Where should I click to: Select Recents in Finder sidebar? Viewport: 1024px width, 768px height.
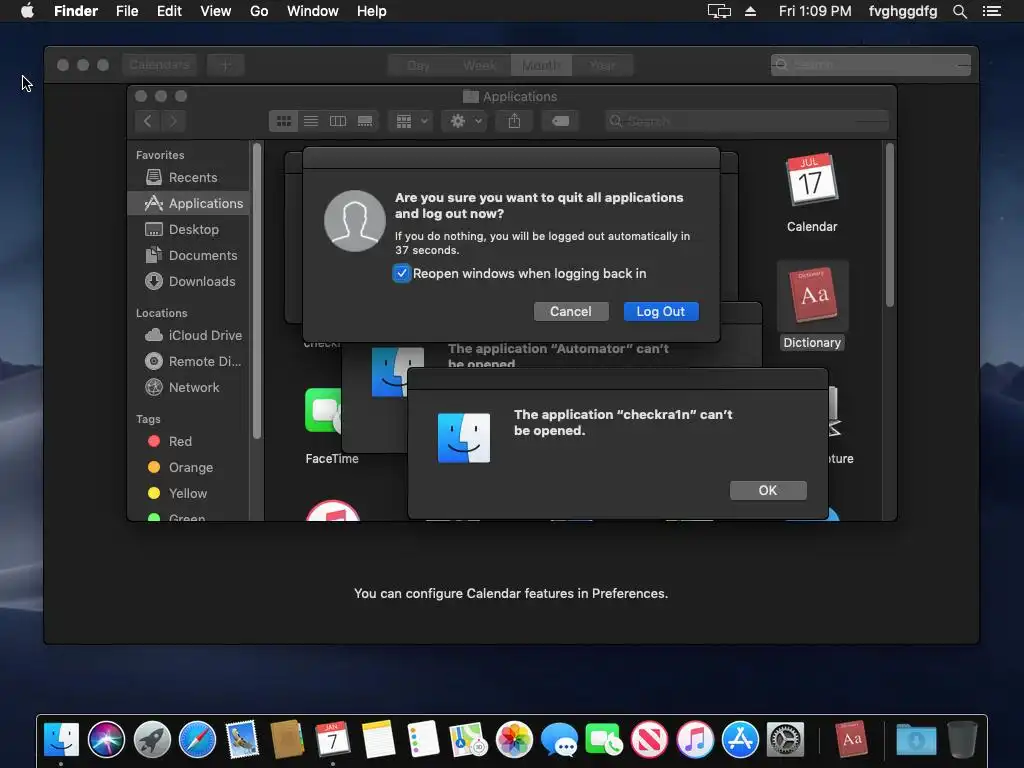189,177
